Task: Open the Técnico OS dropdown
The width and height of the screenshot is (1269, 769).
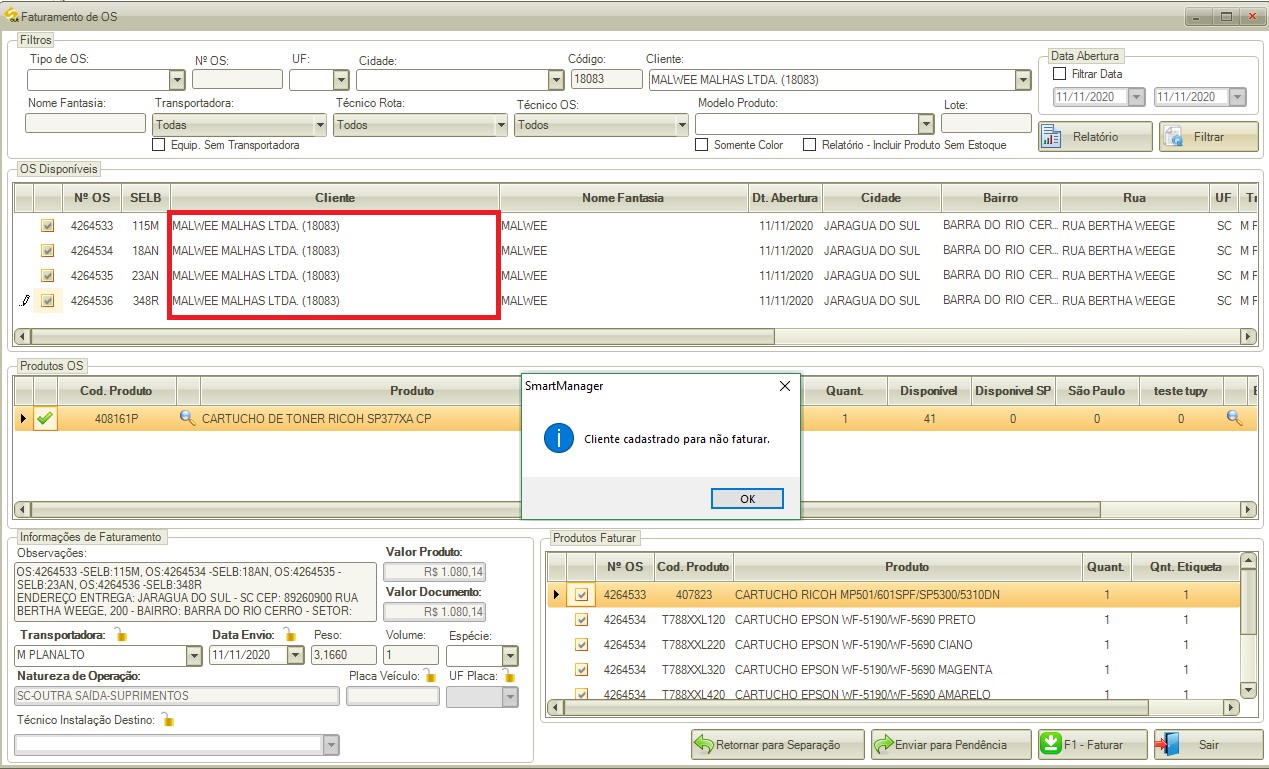Action: point(682,125)
